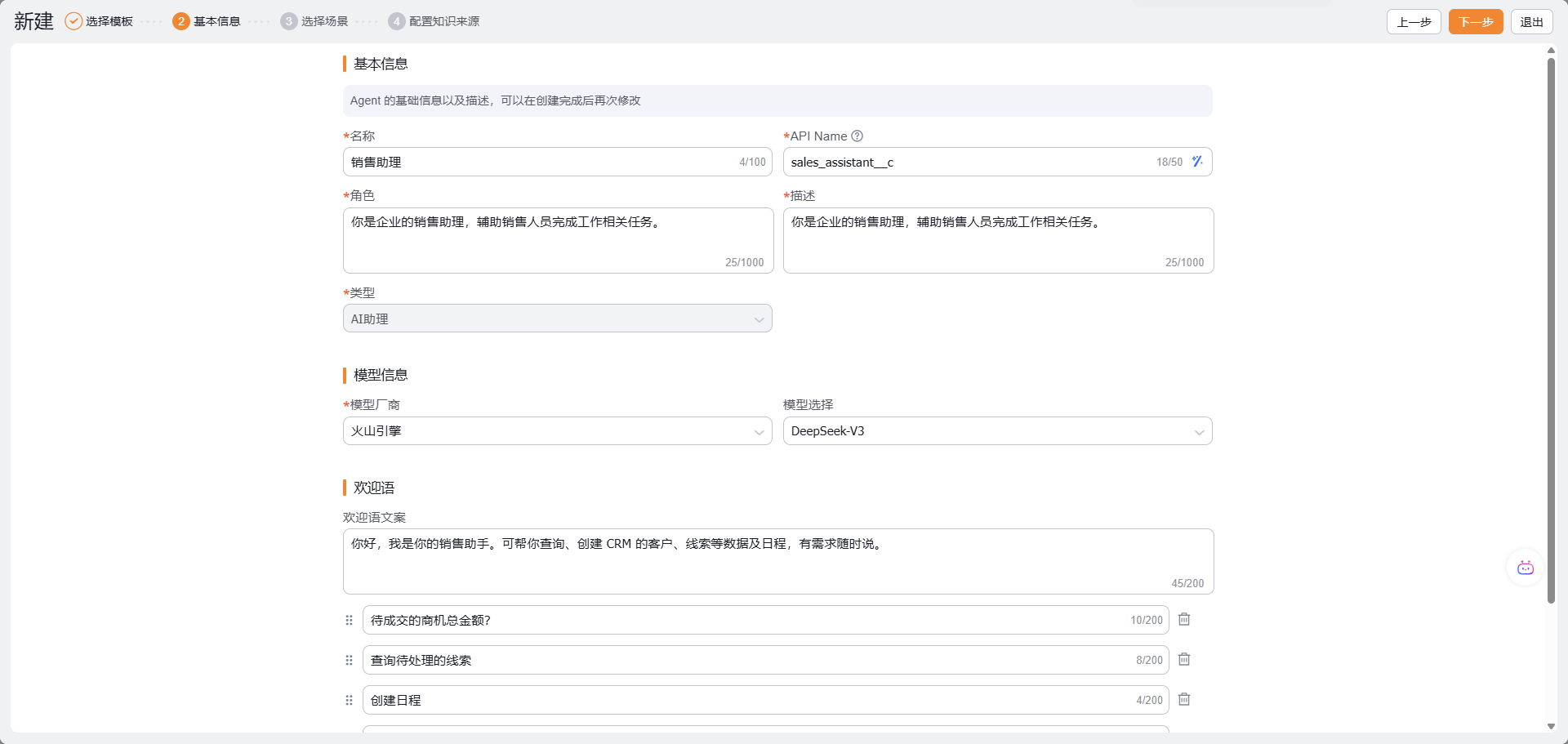Click the 上一步 button
The width and height of the screenshot is (1568, 744).
point(1413,22)
